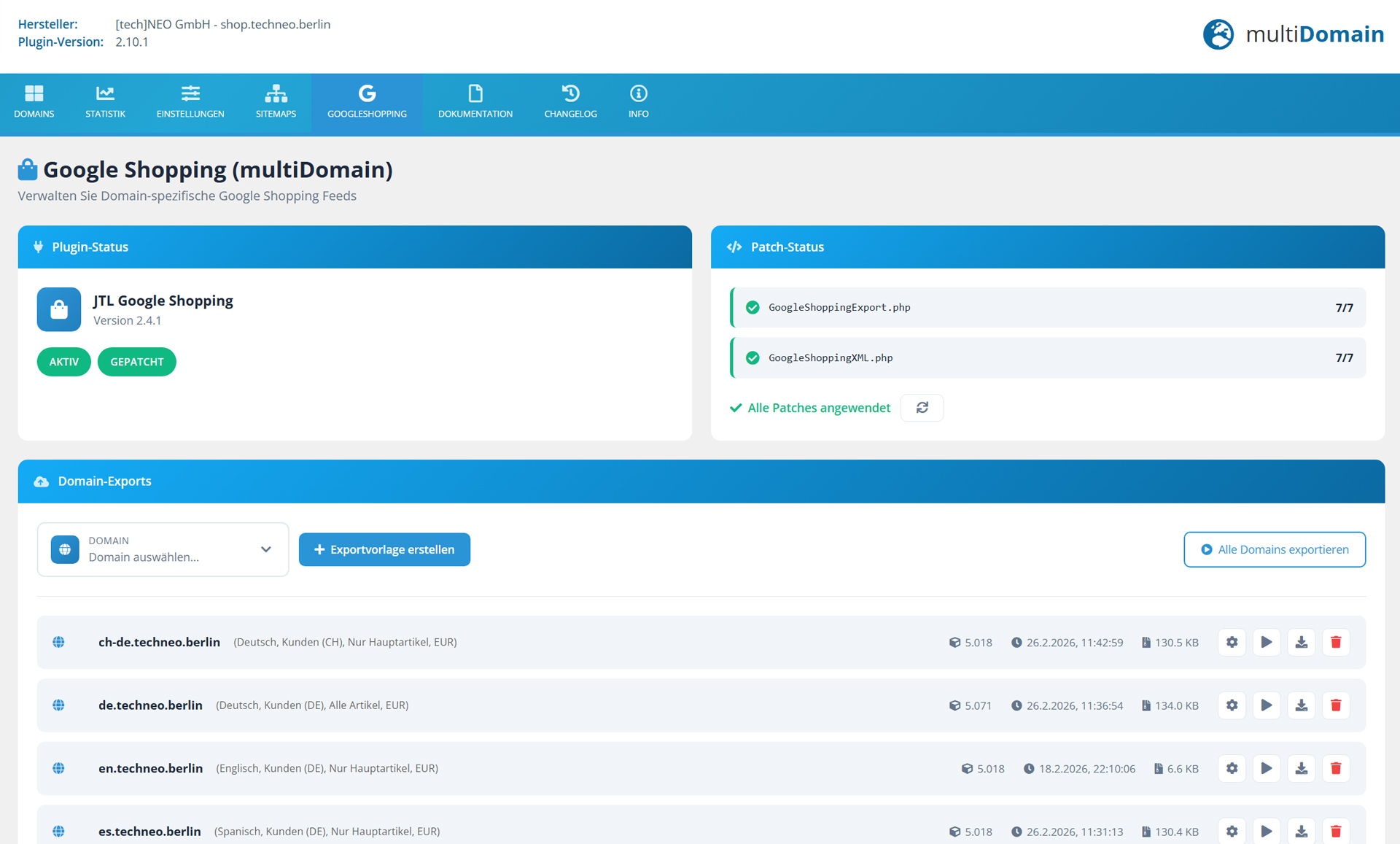Screen dimensions: 1400x844
Task: Click the globe icon next to de.techneo.berlin
Action: pos(59,705)
